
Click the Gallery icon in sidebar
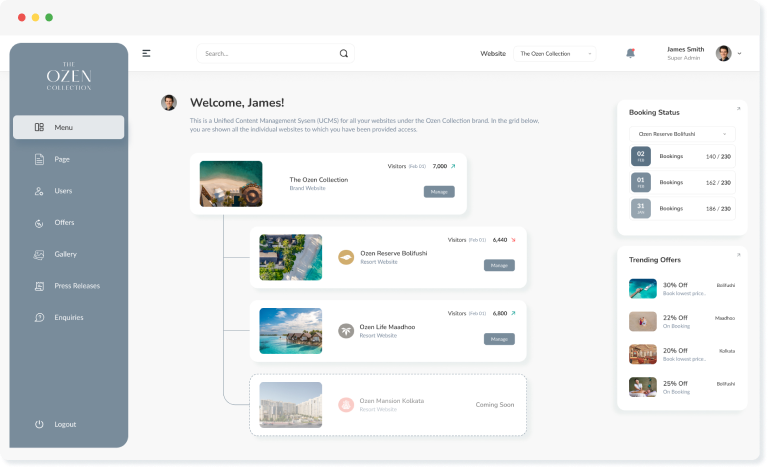point(39,254)
